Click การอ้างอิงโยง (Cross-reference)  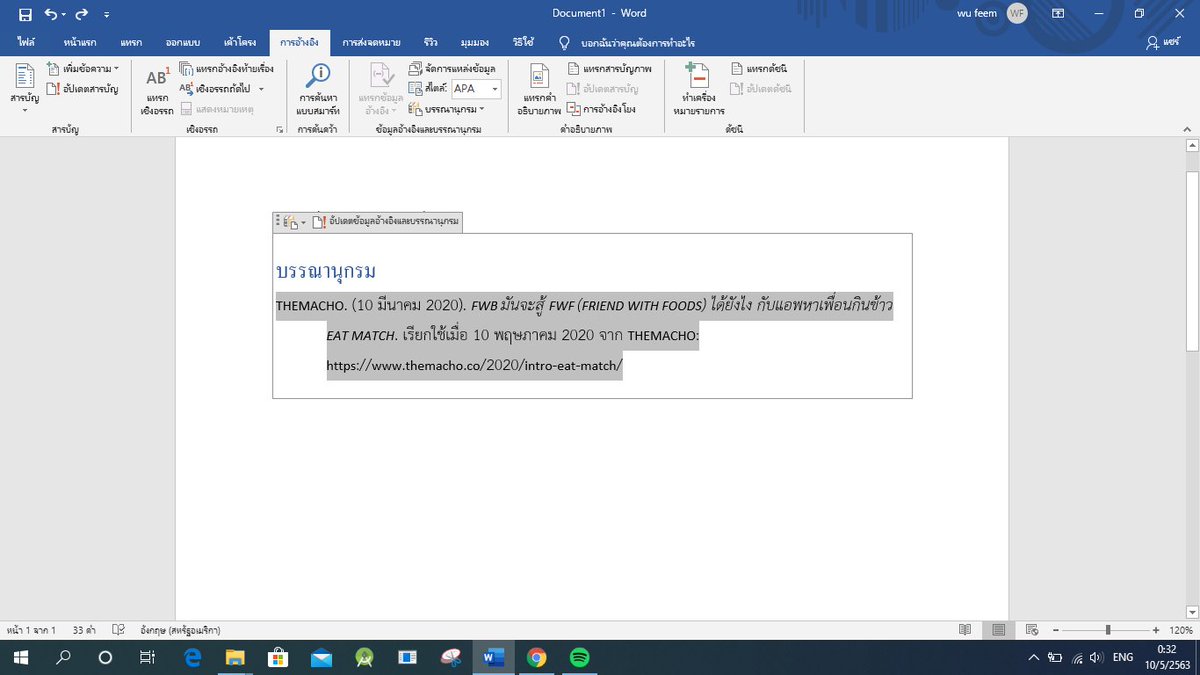[601, 109]
